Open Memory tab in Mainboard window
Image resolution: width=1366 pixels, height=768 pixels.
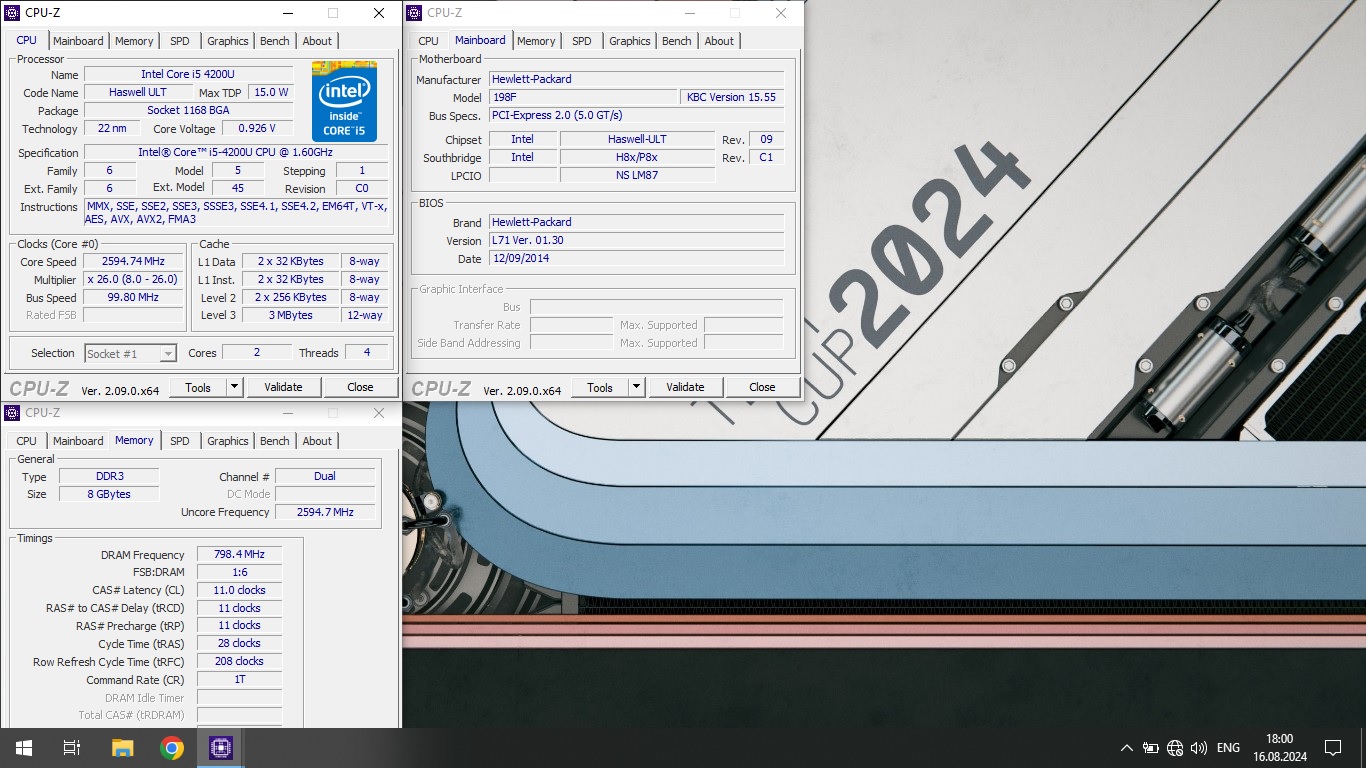click(x=536, y=41)
